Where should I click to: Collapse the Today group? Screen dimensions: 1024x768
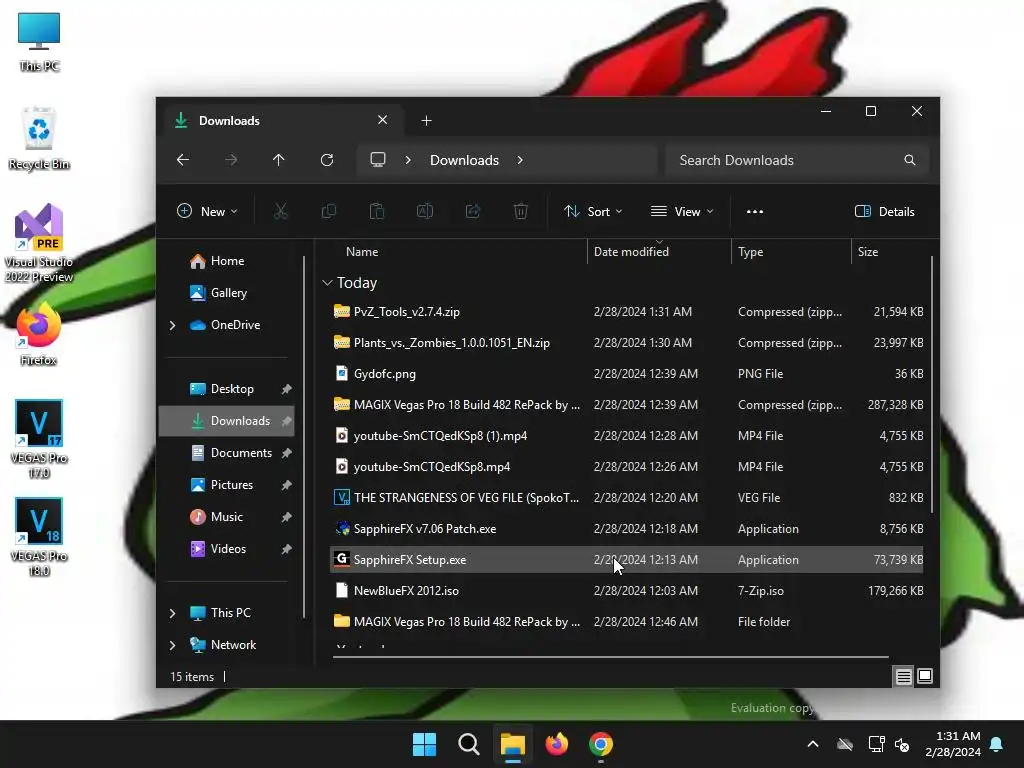[x=327, y=283]
